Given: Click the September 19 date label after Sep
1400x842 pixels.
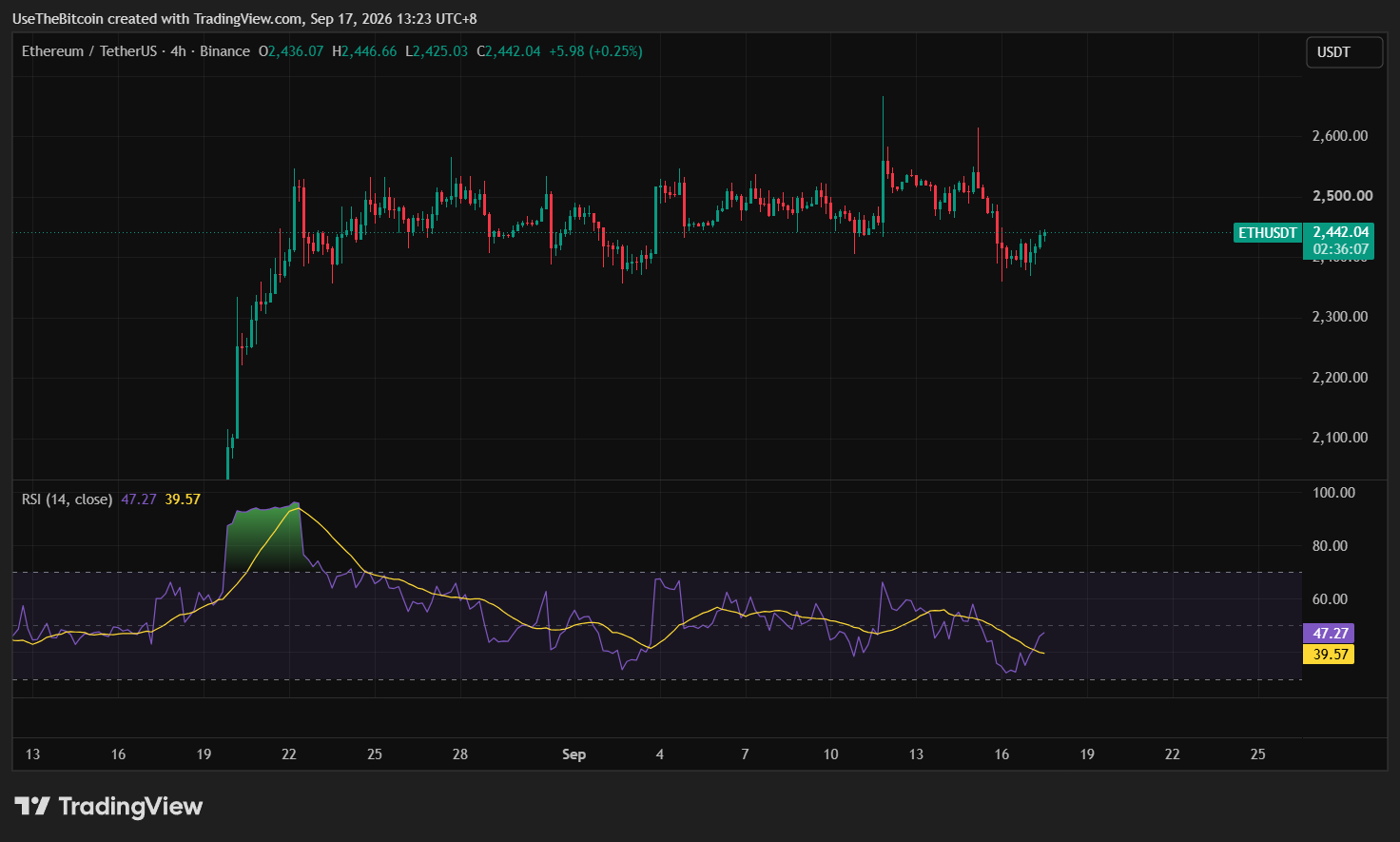Looking at the screenshot, I should 1087,754.
